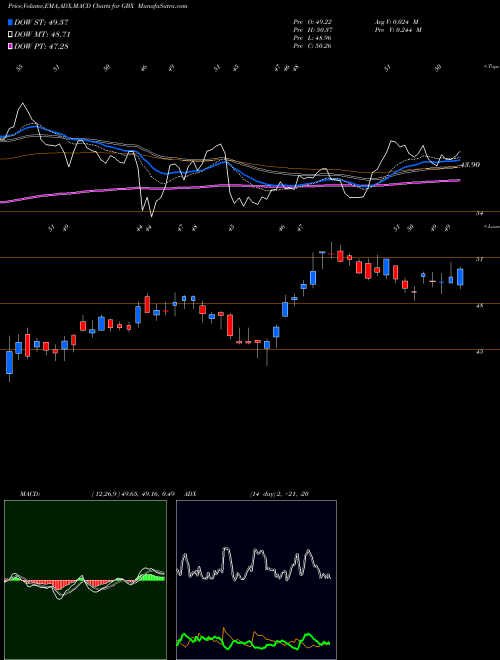
Task: Click the 'Avg V: 0.024 M' value
Action: click(396, 22)
